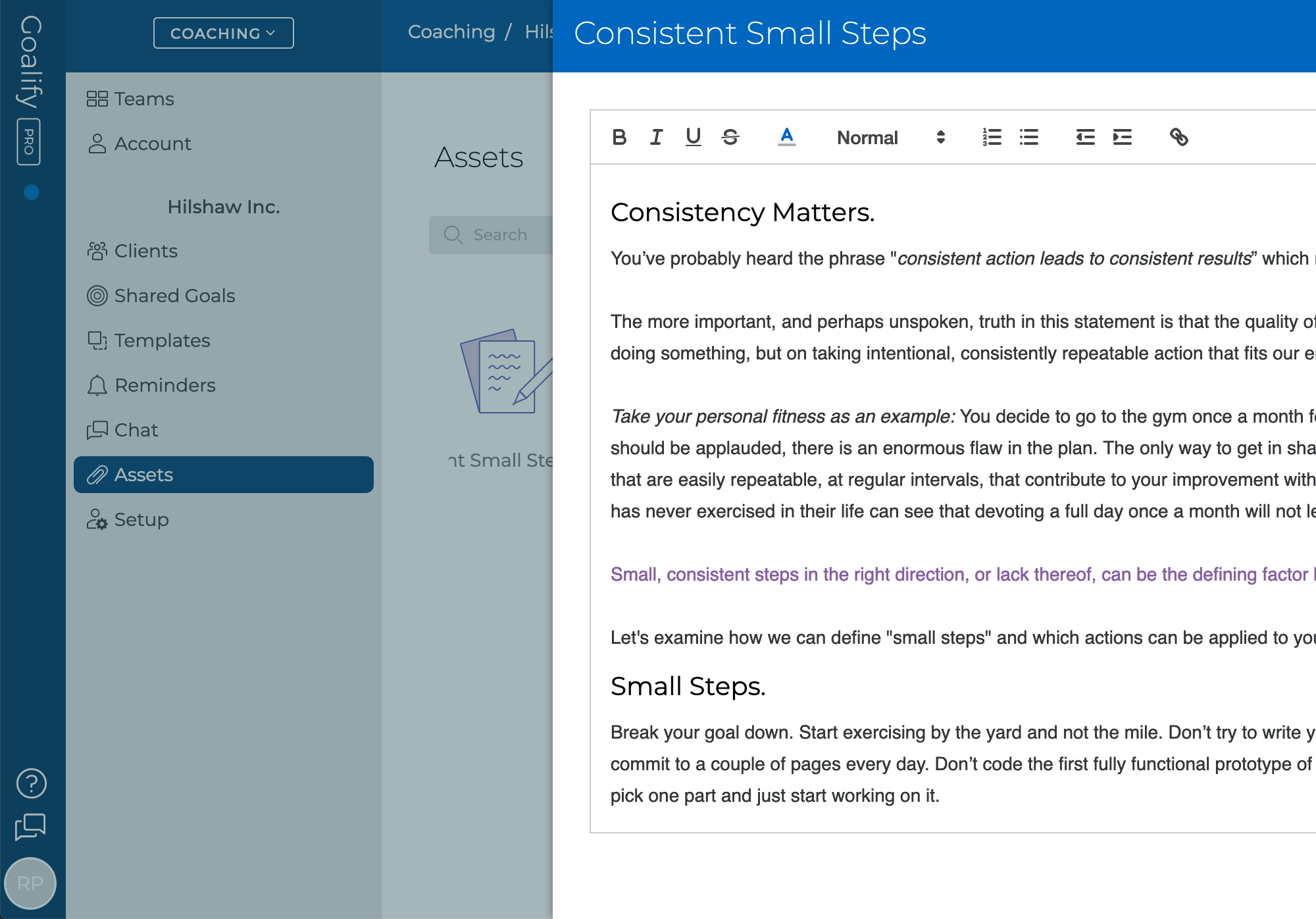
Task: Insert a numbered ordered list
Action: 992,137
